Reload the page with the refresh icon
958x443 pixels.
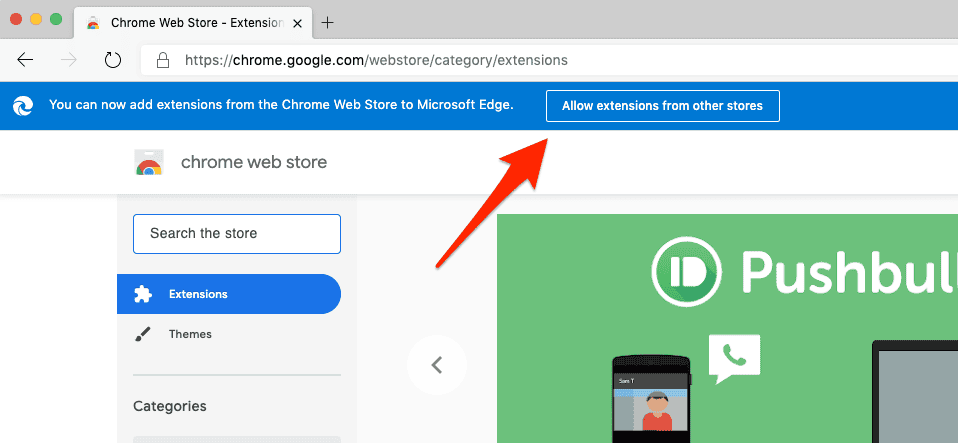[113, 60]
